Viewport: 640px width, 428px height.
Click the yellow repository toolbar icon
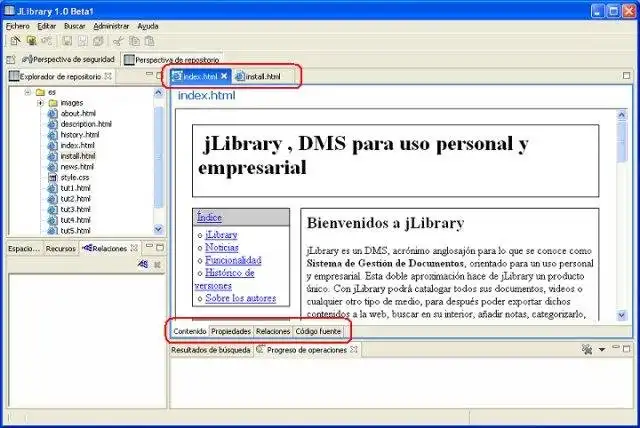click(x=31, y=41)
